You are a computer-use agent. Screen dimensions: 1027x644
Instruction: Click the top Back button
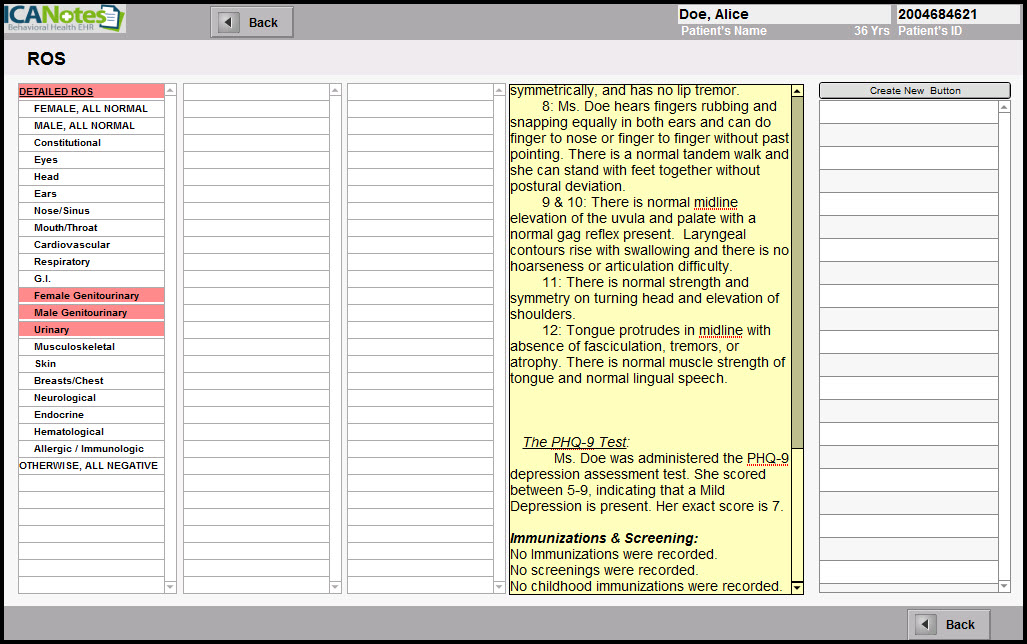click(252, 22)
